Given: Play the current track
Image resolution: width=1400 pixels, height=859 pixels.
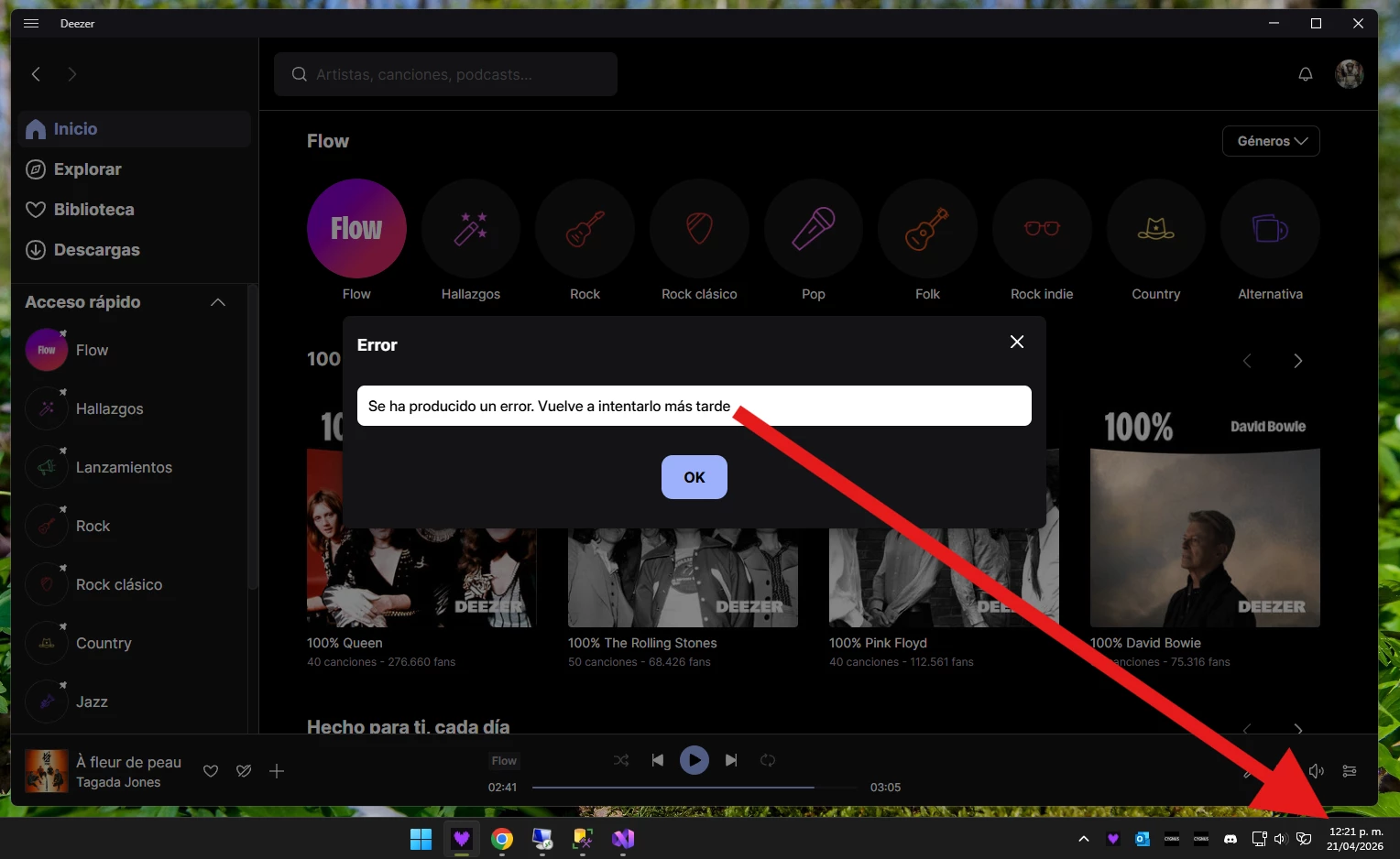Looking at the screenshot, I should click(x=695, y=760).
